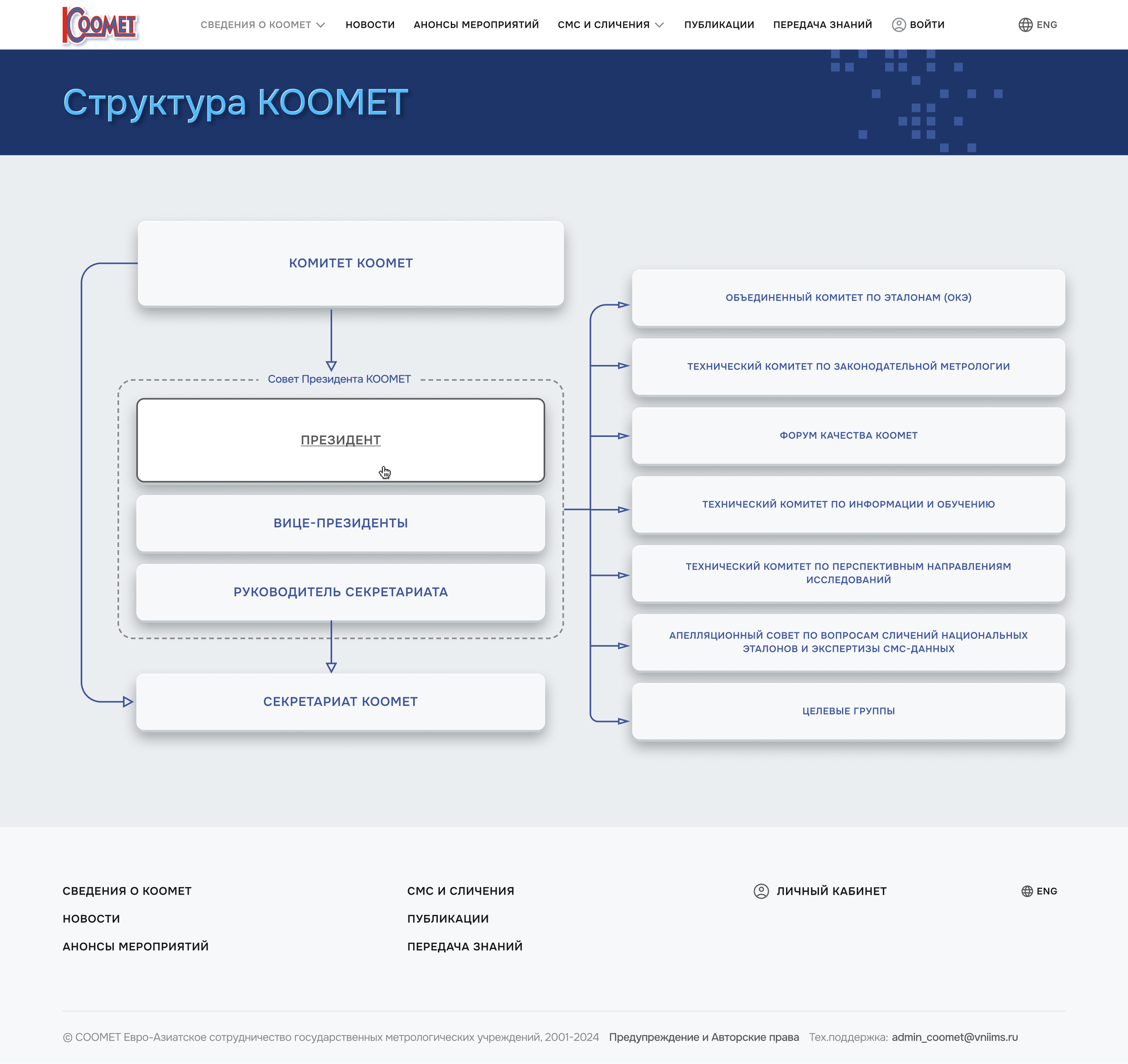Click the user icon beside ВОЙТИ
Viewport: 1128px width, 1064px height.
[x=899, y=24]
